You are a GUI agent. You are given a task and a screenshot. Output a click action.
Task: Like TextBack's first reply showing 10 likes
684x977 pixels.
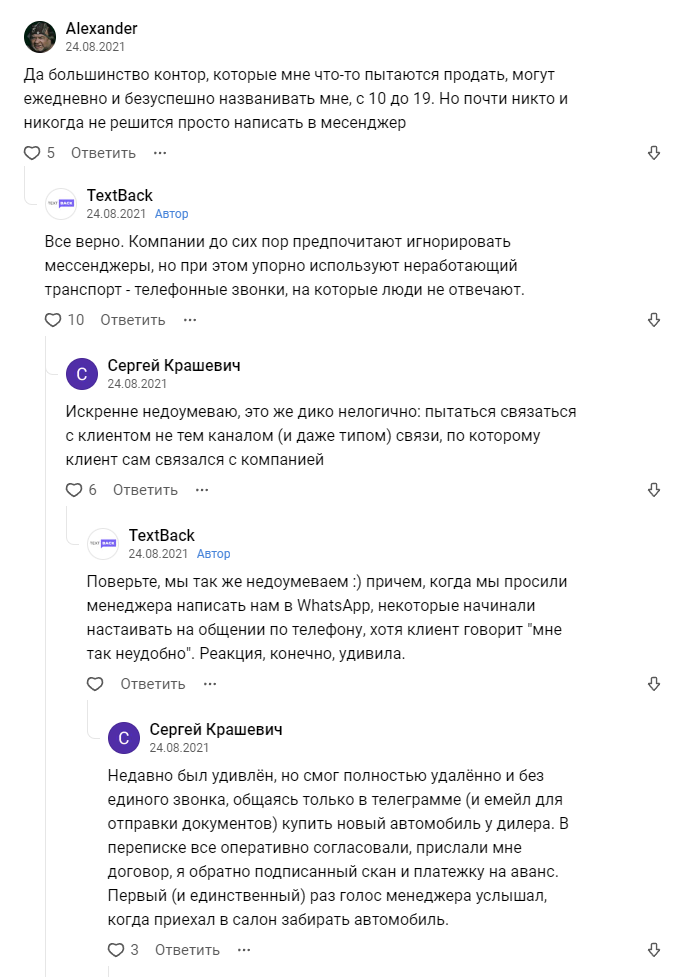coord(54,320)
